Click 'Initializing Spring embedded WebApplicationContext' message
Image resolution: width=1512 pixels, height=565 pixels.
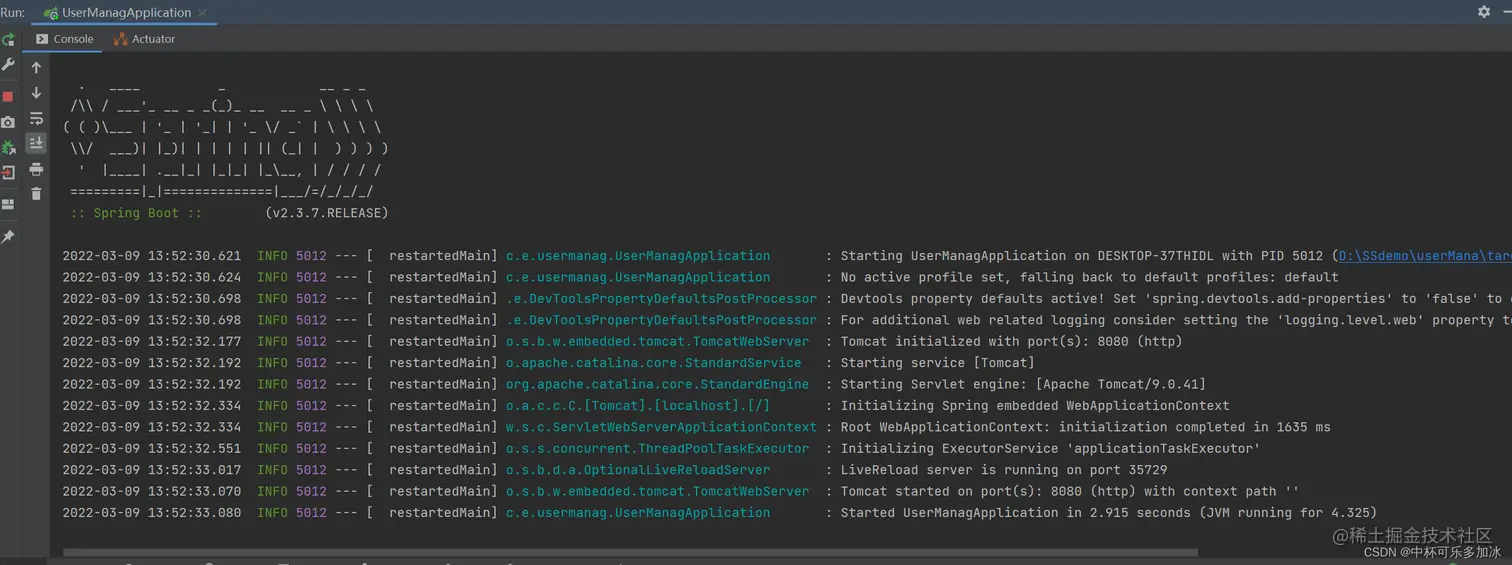(1035, 406)
